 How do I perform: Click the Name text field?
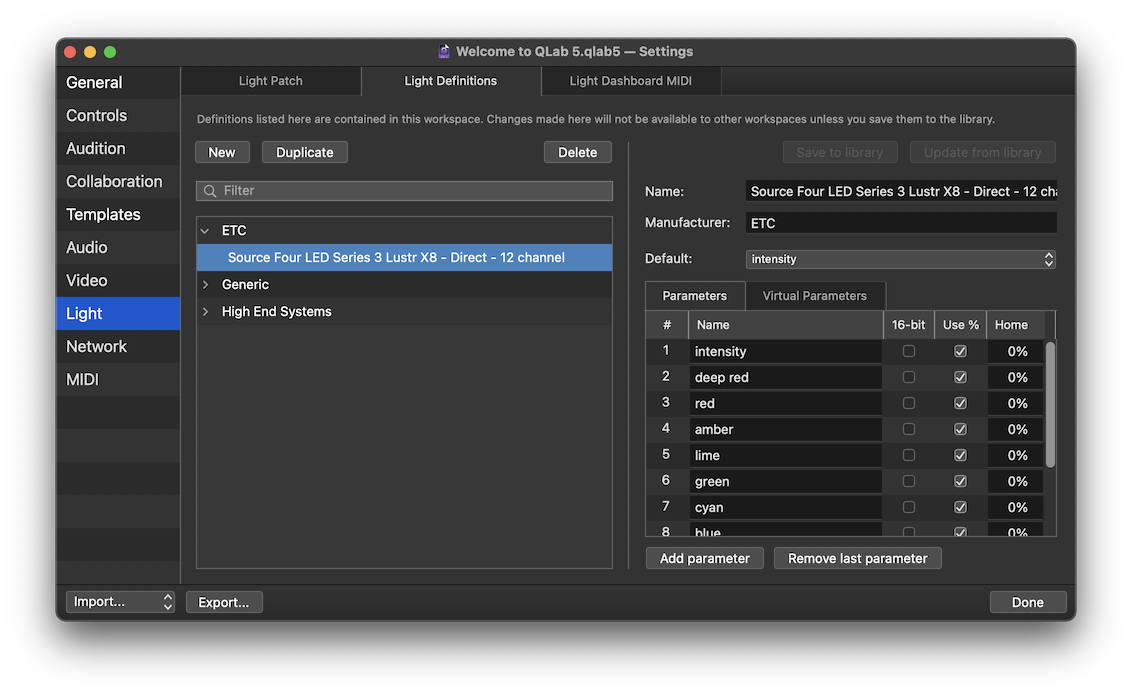click(x=900, y=191)
